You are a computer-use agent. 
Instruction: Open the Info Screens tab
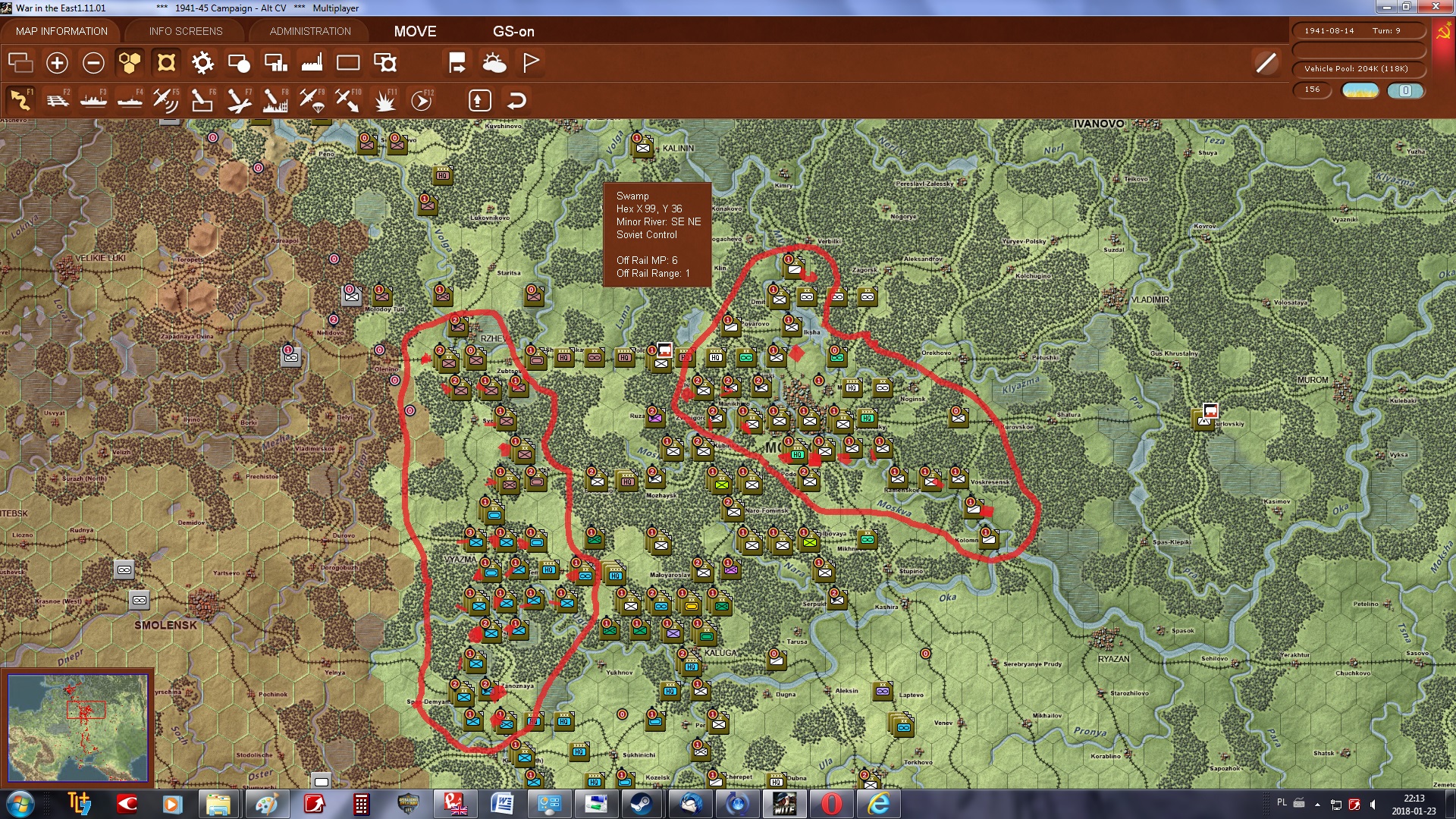[x=186, y=31]
